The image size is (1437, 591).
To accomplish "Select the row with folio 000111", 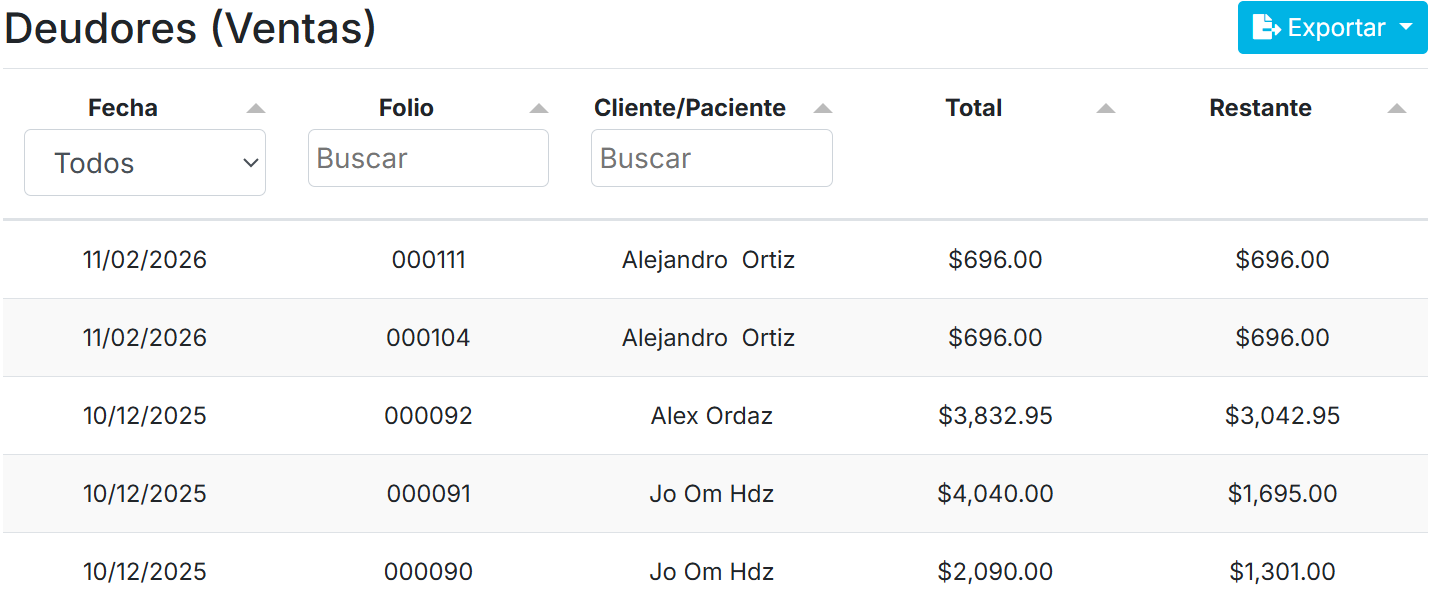I will 428,260.
